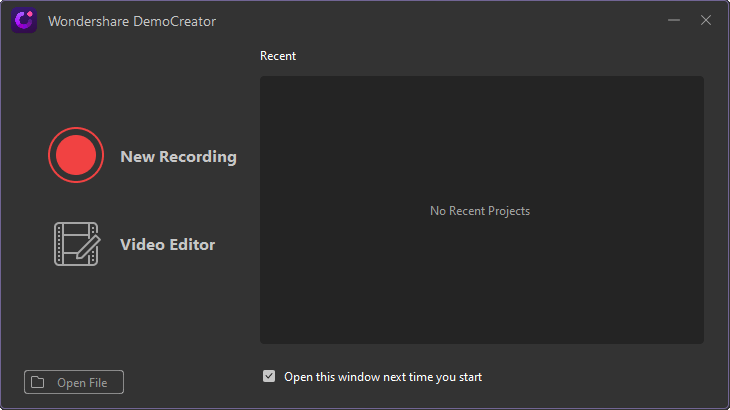Click the Recent heading text
The image size is (730, 410).
point(278,56)
